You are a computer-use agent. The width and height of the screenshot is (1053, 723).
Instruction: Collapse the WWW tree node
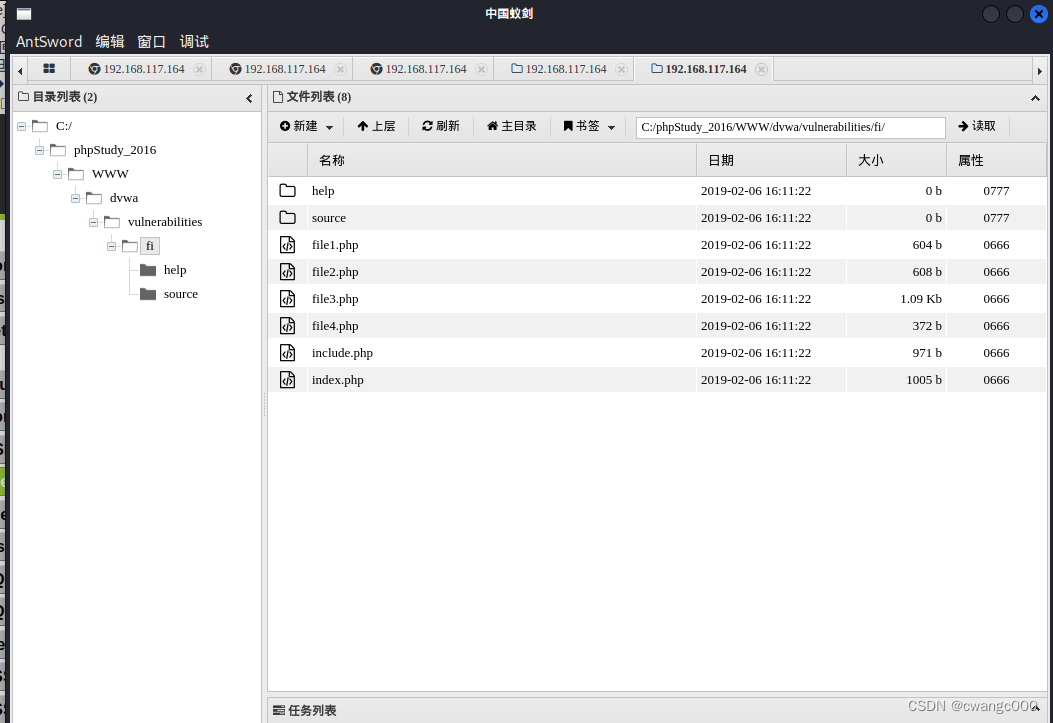[58, 175]
